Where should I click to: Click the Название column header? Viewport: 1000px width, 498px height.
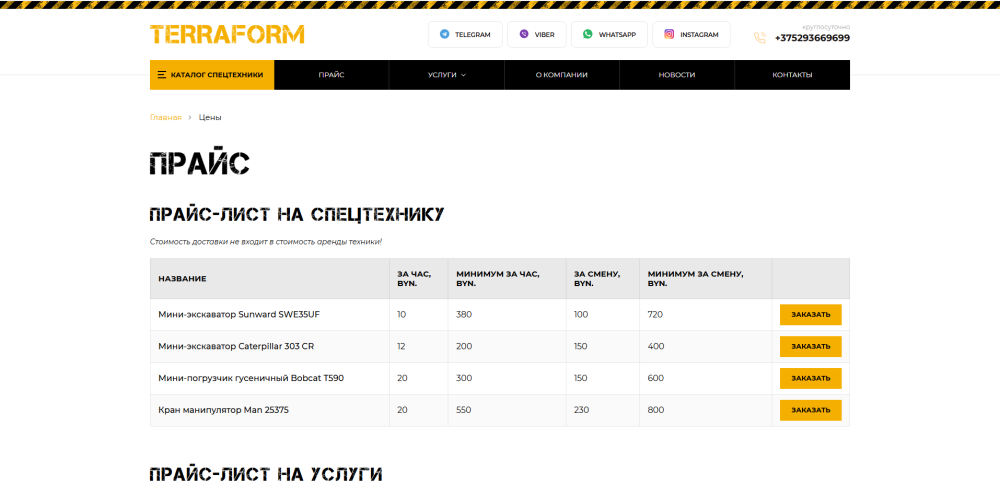[x=183, y=278]
